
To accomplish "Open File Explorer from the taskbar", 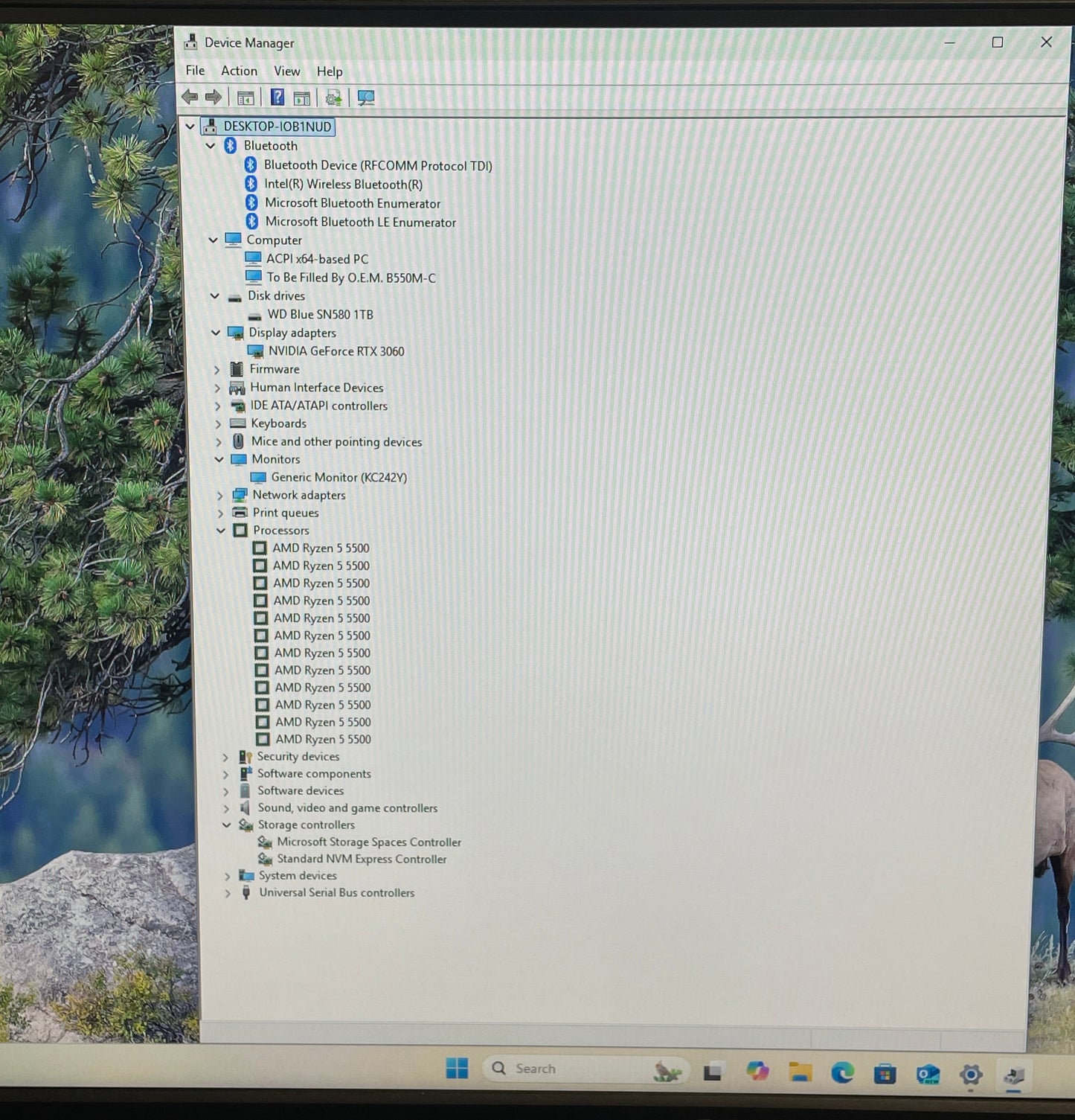I will tap(800, 1072).
